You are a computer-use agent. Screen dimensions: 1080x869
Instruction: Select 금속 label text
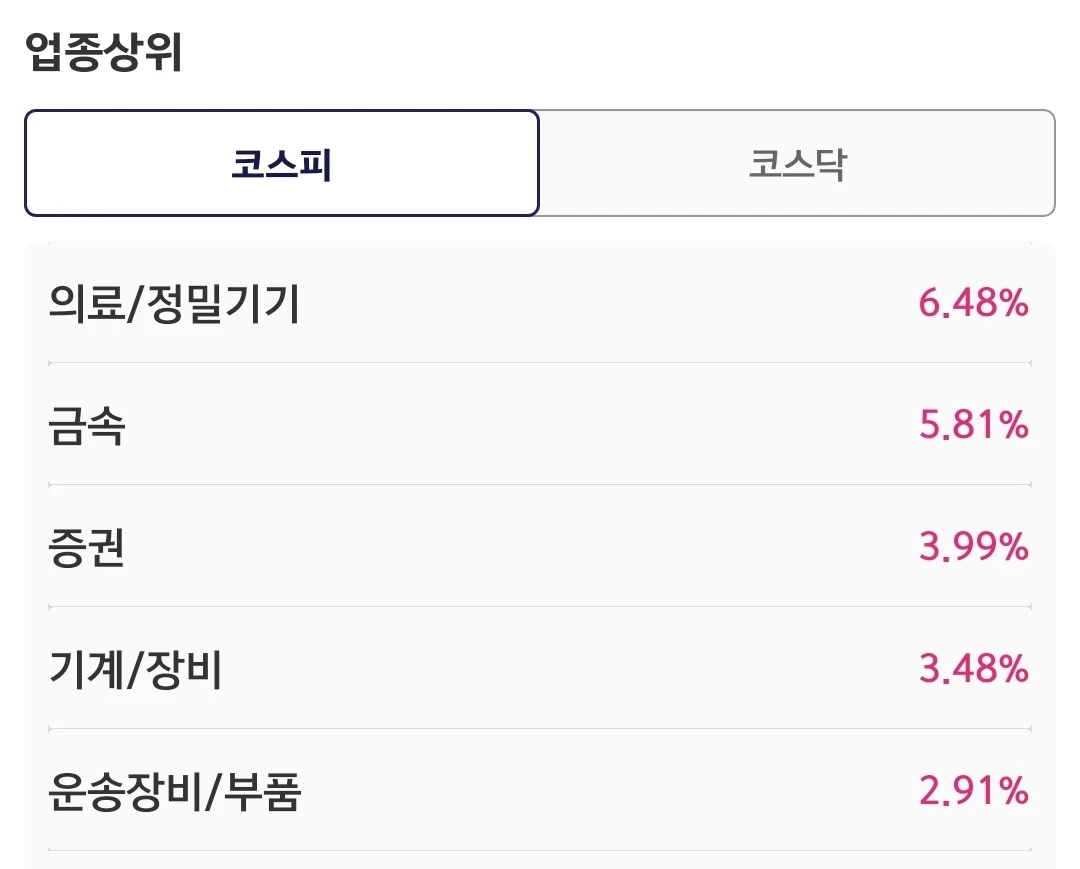coord(87,426)
